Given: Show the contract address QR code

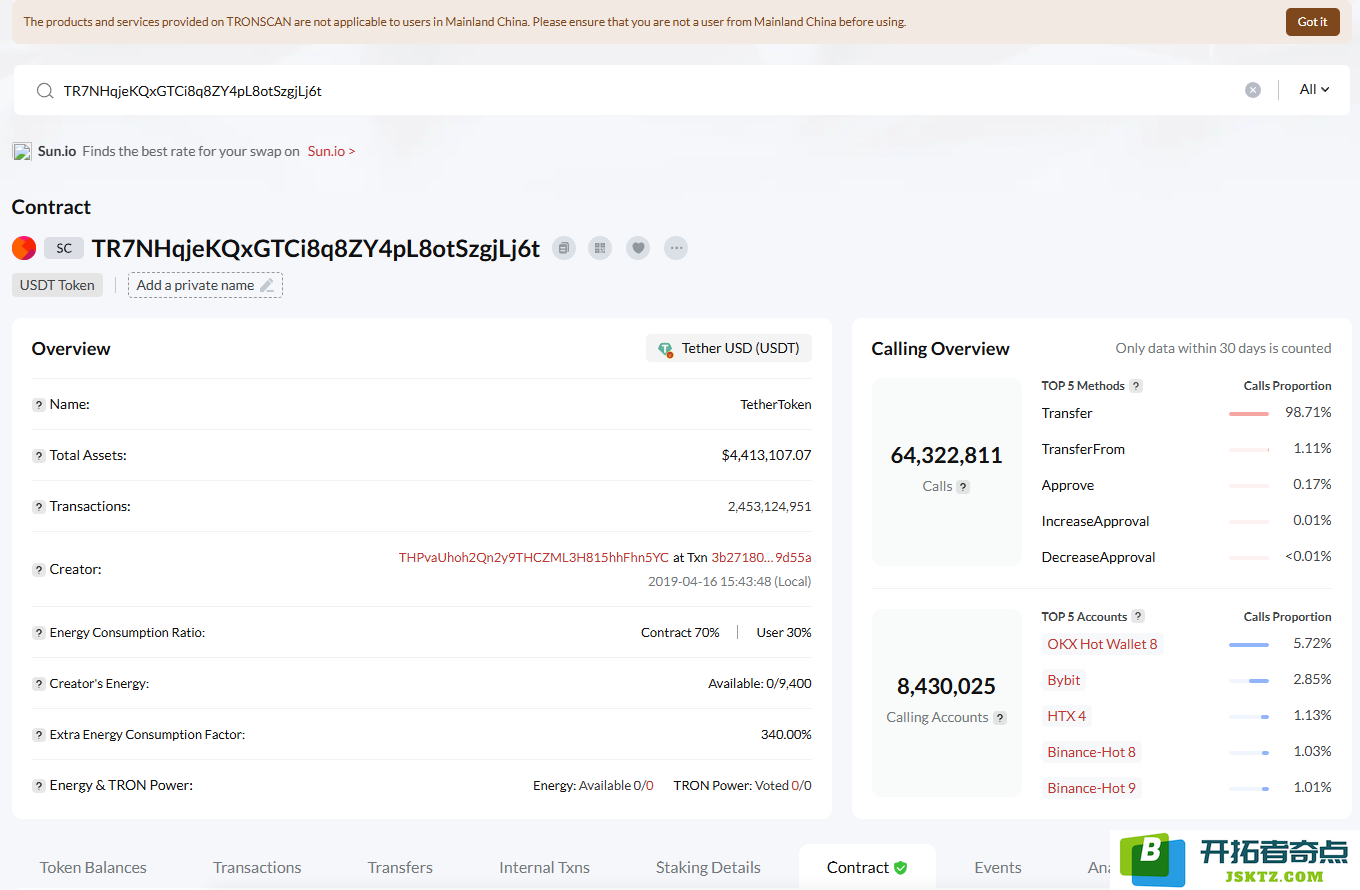Looking at the screenshot, I should pyautogui.click(x=600, y=248).
